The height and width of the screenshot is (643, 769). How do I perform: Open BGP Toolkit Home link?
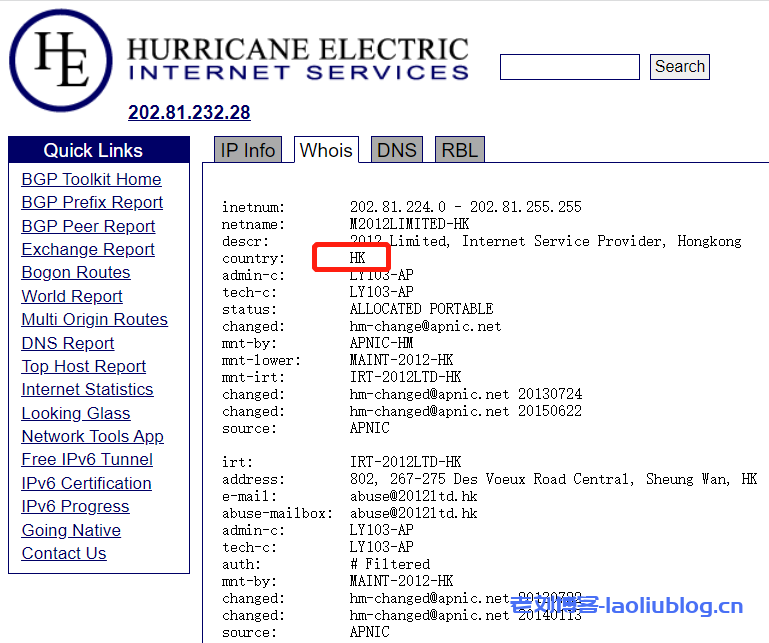(91, 179)
